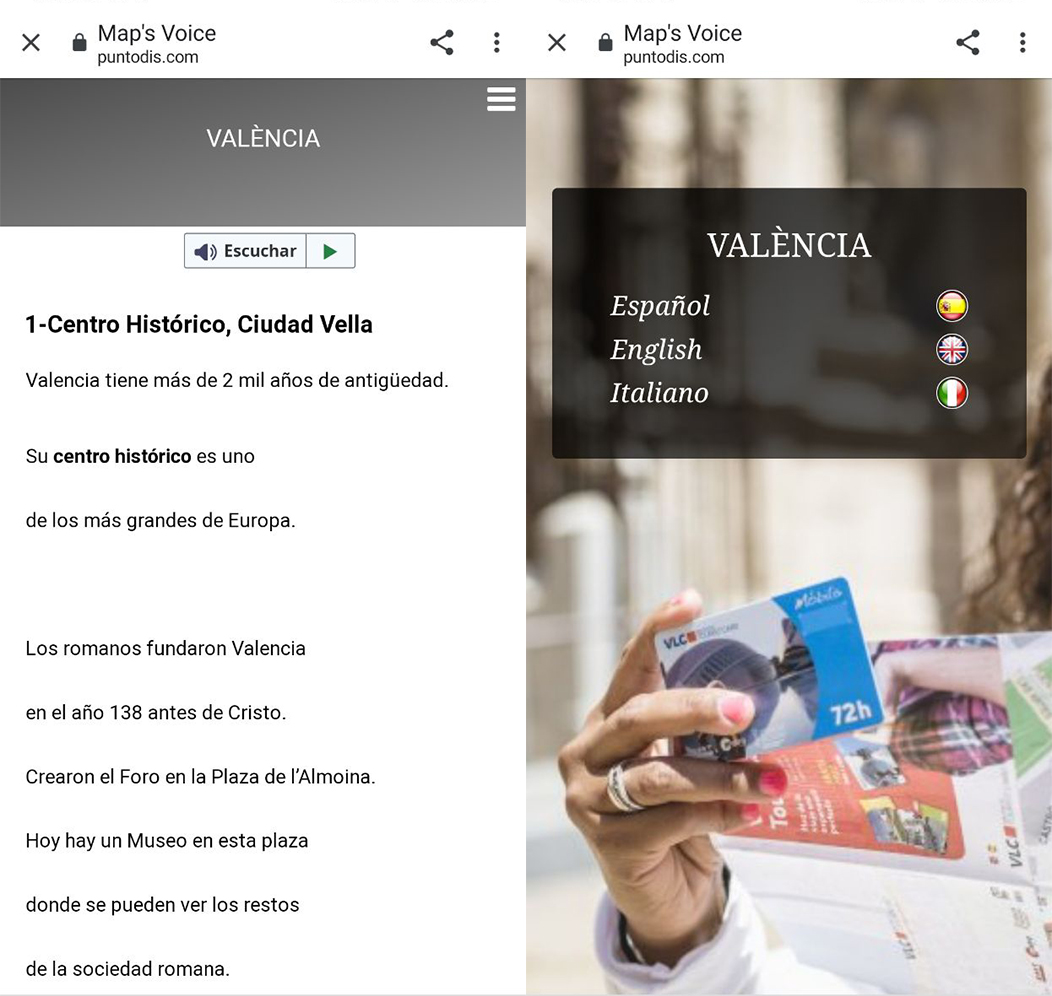The image size is (1052, 996).
Task: Click the 1-Centro Histórico, Ciudad Vella heading
Action: coord(199,325)
